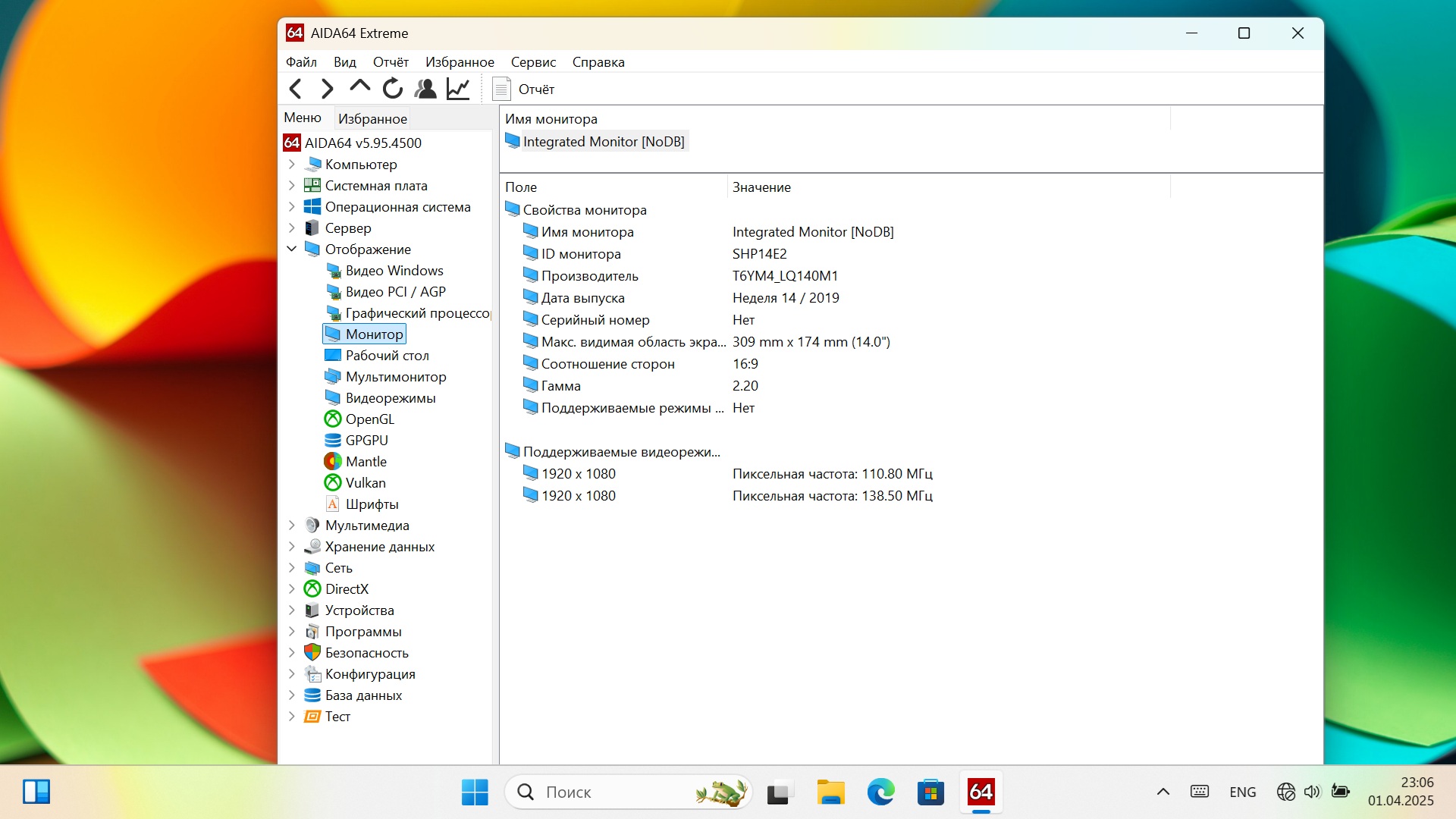This screenshot has height=819, width=1456.
Task: Switch to the Меню tab in sidebar
Action: 303,118
